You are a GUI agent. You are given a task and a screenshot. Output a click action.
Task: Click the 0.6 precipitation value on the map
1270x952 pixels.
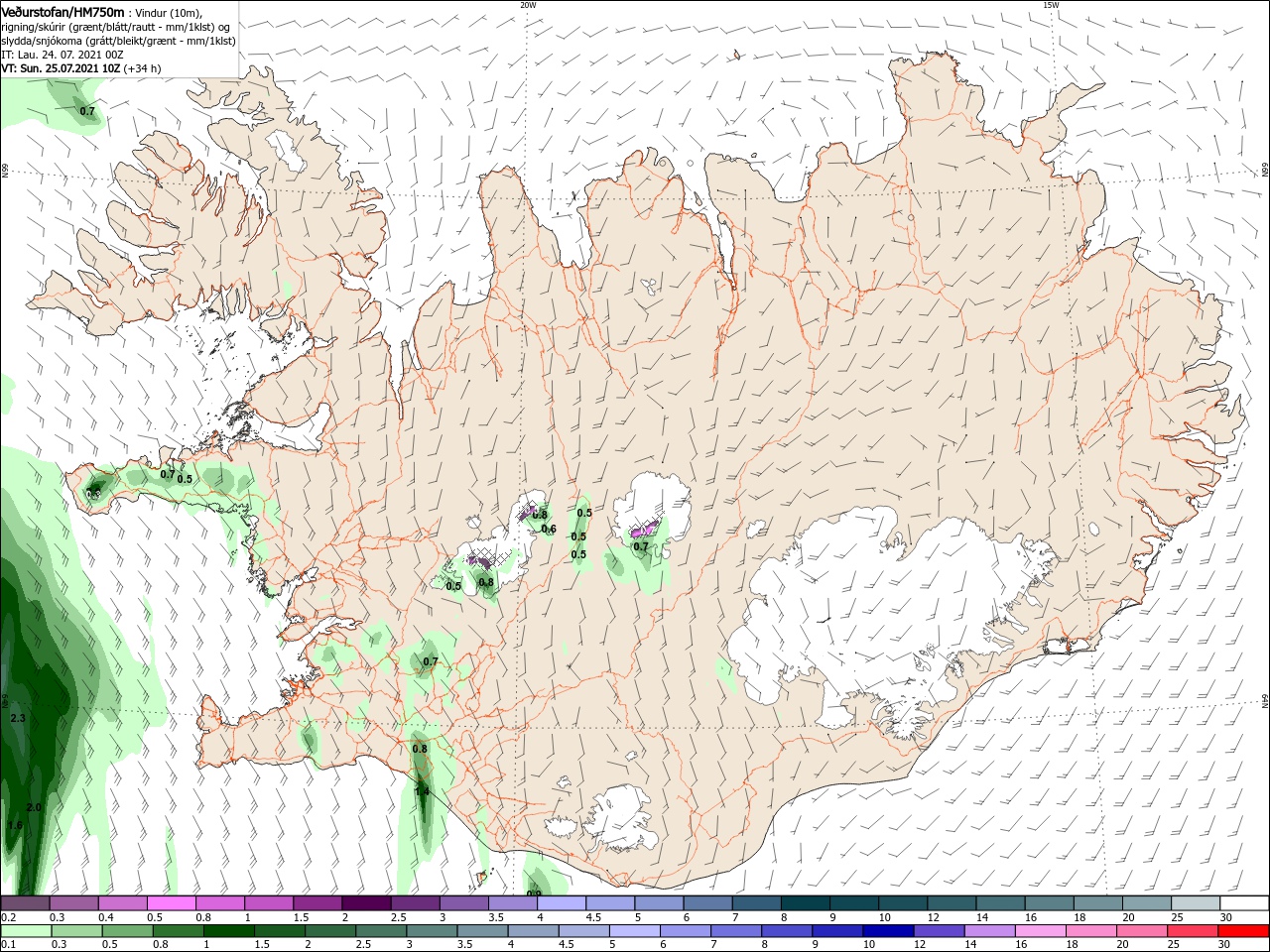click(549, 530)
